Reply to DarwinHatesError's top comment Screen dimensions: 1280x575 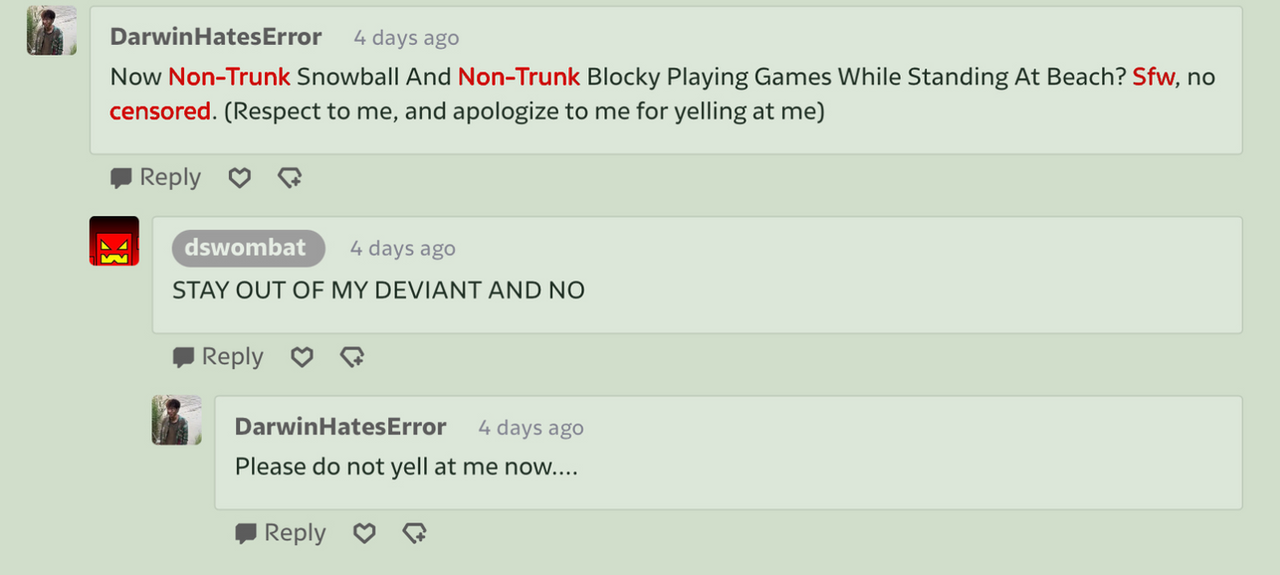156,178
